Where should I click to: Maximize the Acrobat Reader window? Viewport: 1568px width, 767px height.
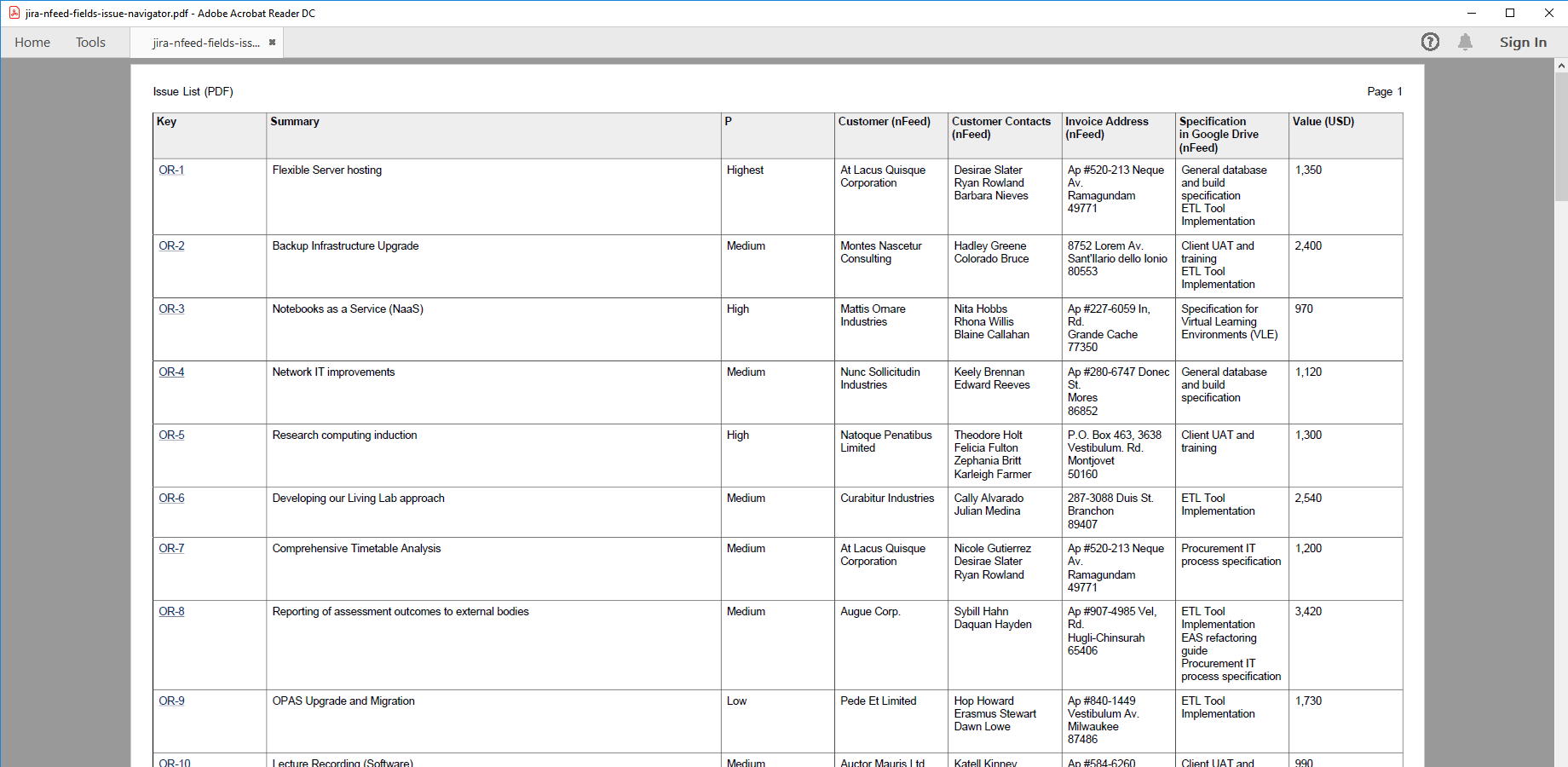pos(1510,13)
